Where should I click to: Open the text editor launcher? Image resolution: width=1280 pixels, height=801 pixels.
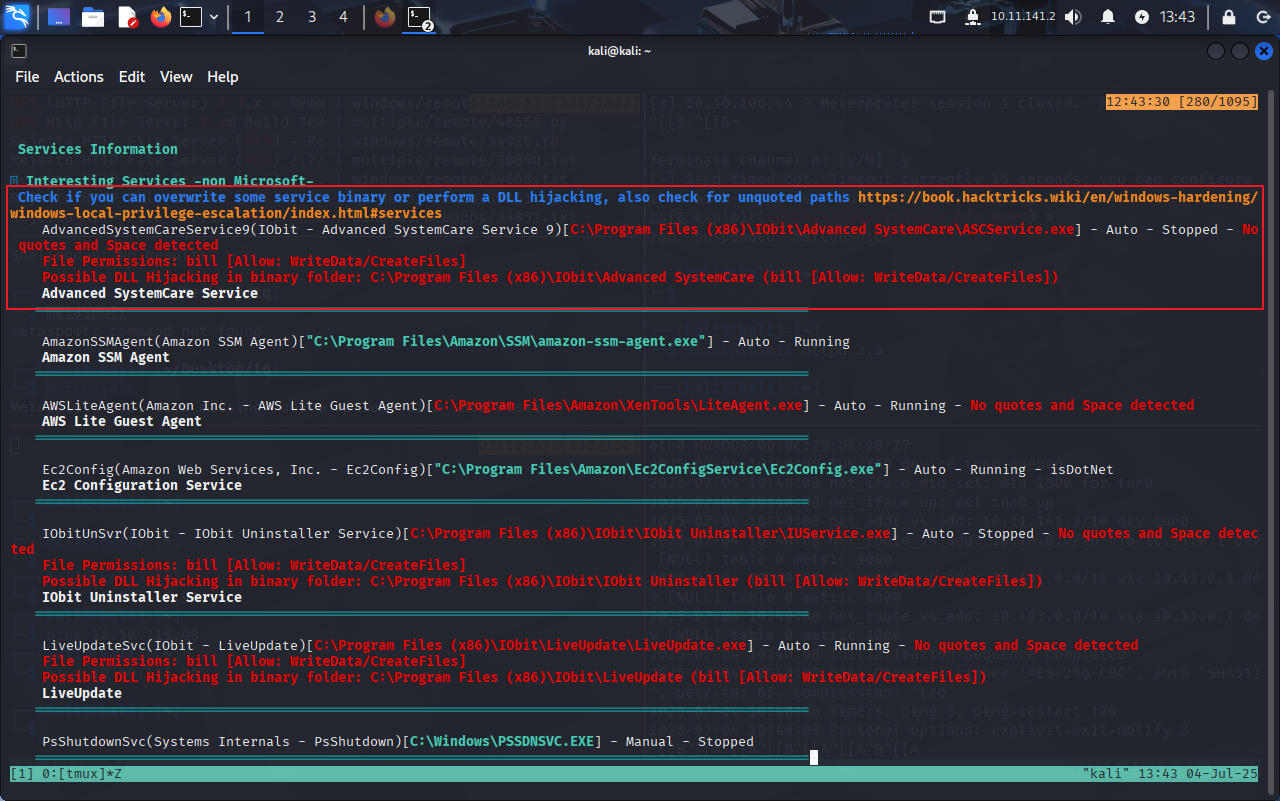[127, 17]
